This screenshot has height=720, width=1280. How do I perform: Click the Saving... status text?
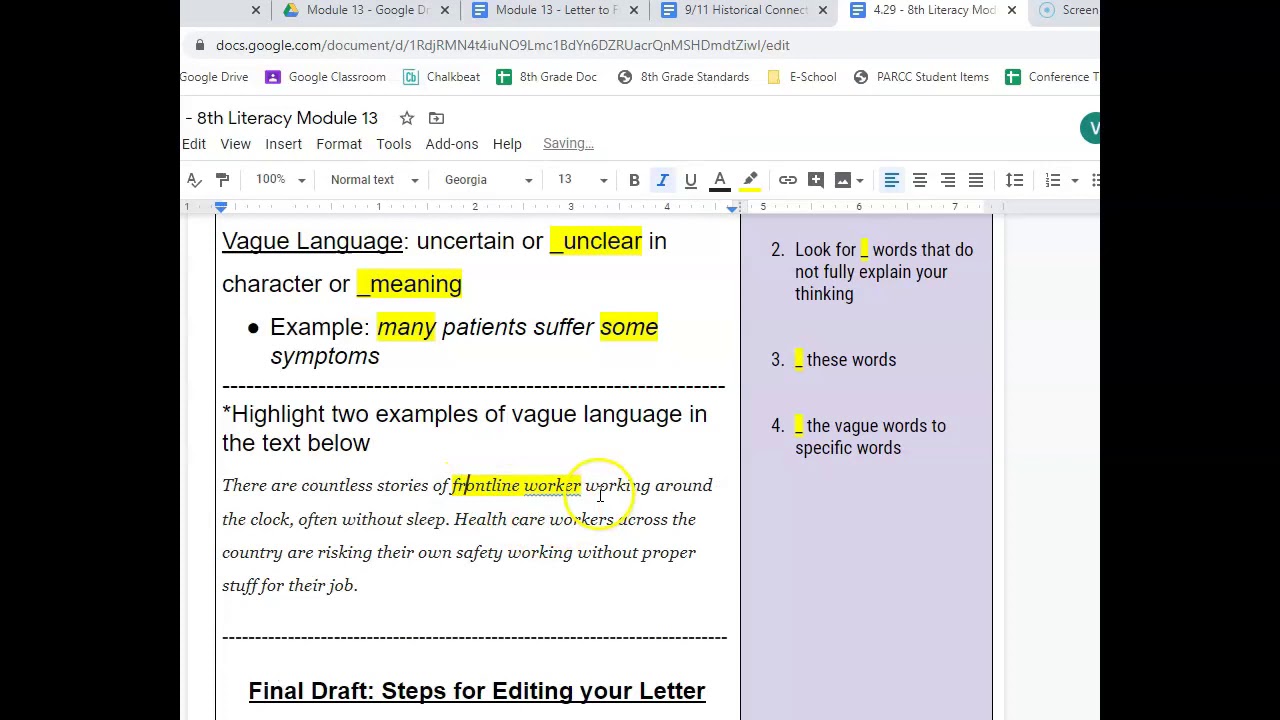click(568, 144)
